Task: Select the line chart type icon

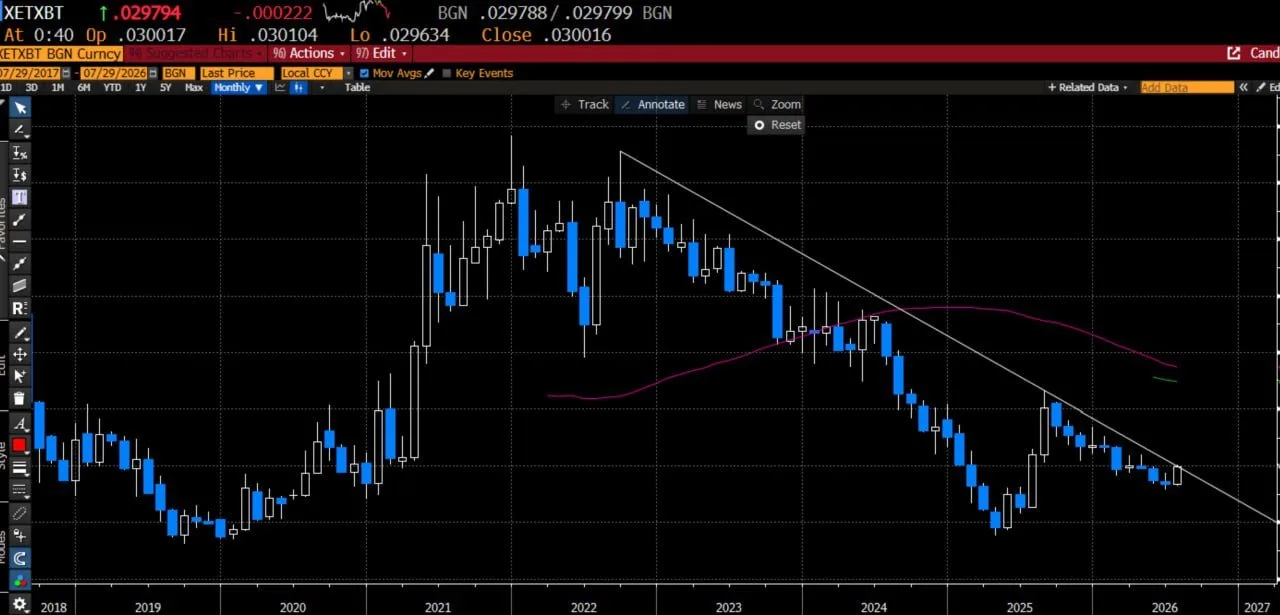Action: 280,88
